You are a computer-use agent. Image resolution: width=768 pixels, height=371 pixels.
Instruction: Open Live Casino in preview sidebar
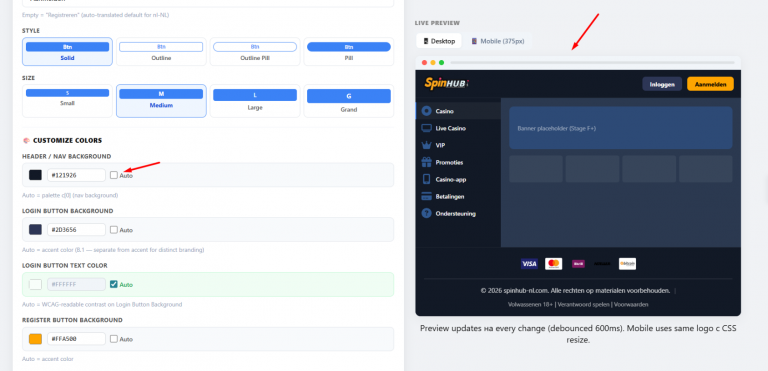pyautogui.click(x=458, y=128)
